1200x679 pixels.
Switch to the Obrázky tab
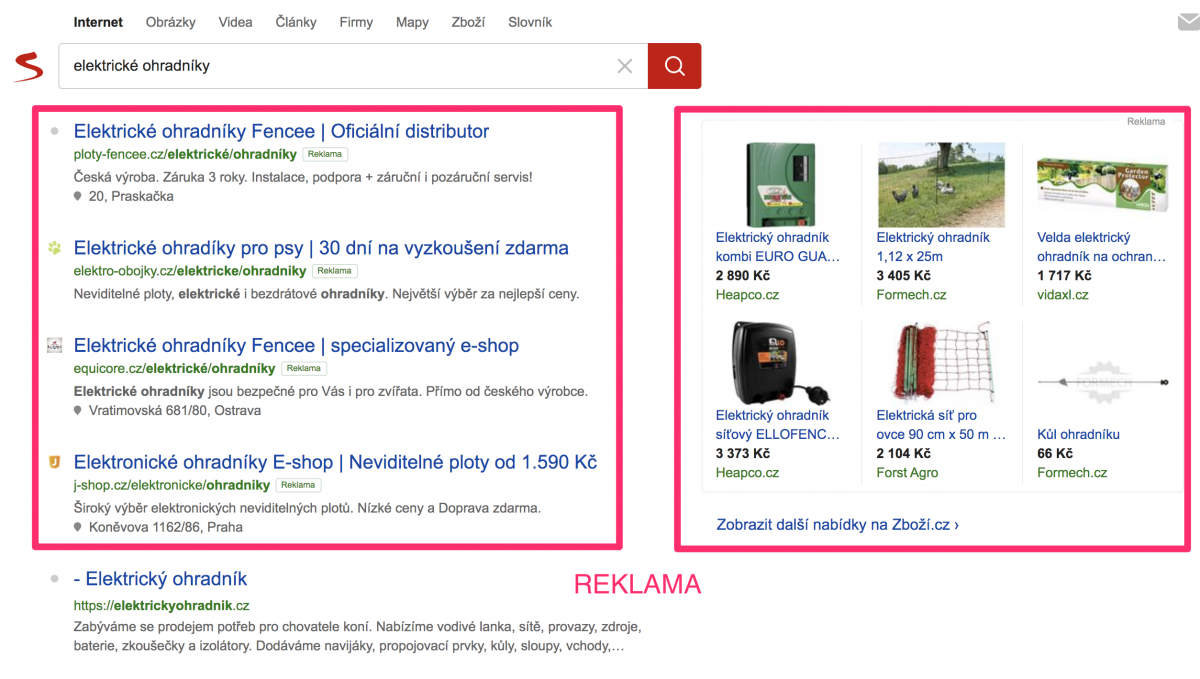(x=170, y=22)
